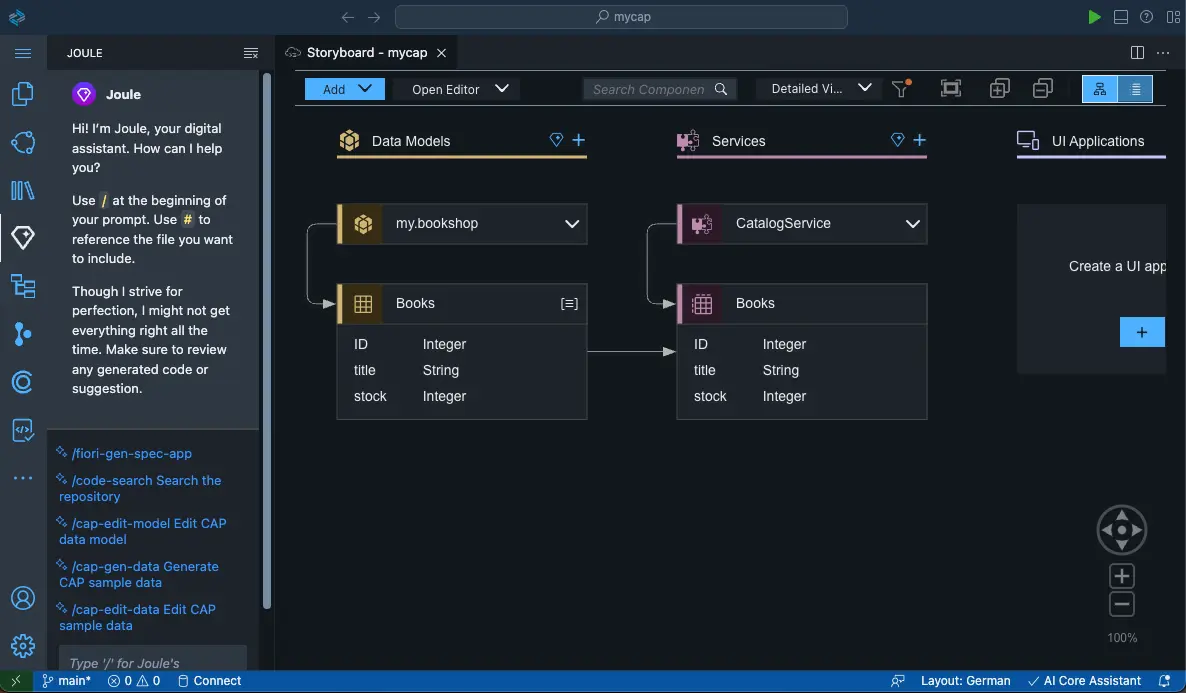
Task: Fit storyboard to screen icon
Action: click(x=951, y=89)
